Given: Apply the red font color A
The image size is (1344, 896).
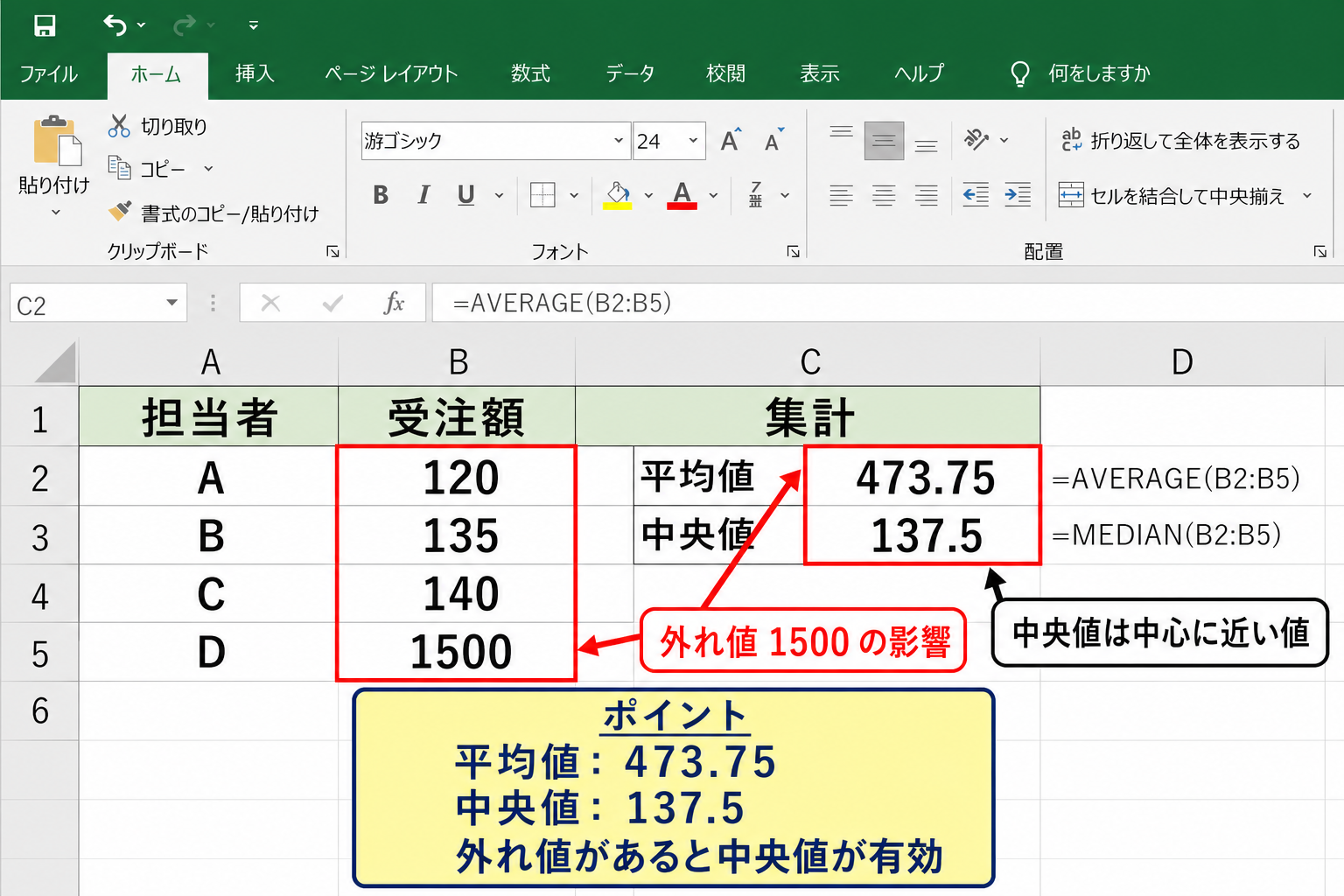Looking at the screenshot, I should pyautogui.click(x=682, y=195).
